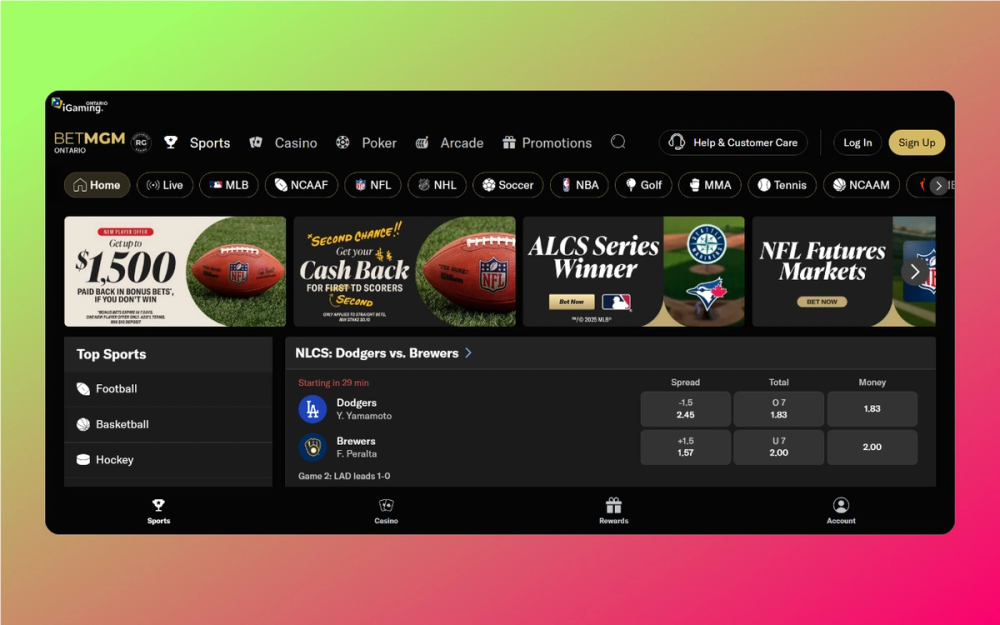Choose Basketball in Top Sports
This screenshot has height=625, width=1000.
tap(168, 425)
